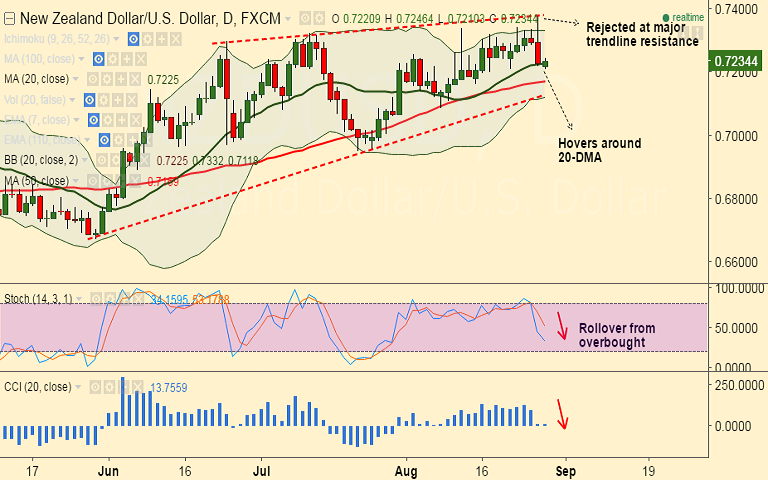
Task: Open MA (100, close) settings gear
Action: pyautogui.click(x=113, y=60)
